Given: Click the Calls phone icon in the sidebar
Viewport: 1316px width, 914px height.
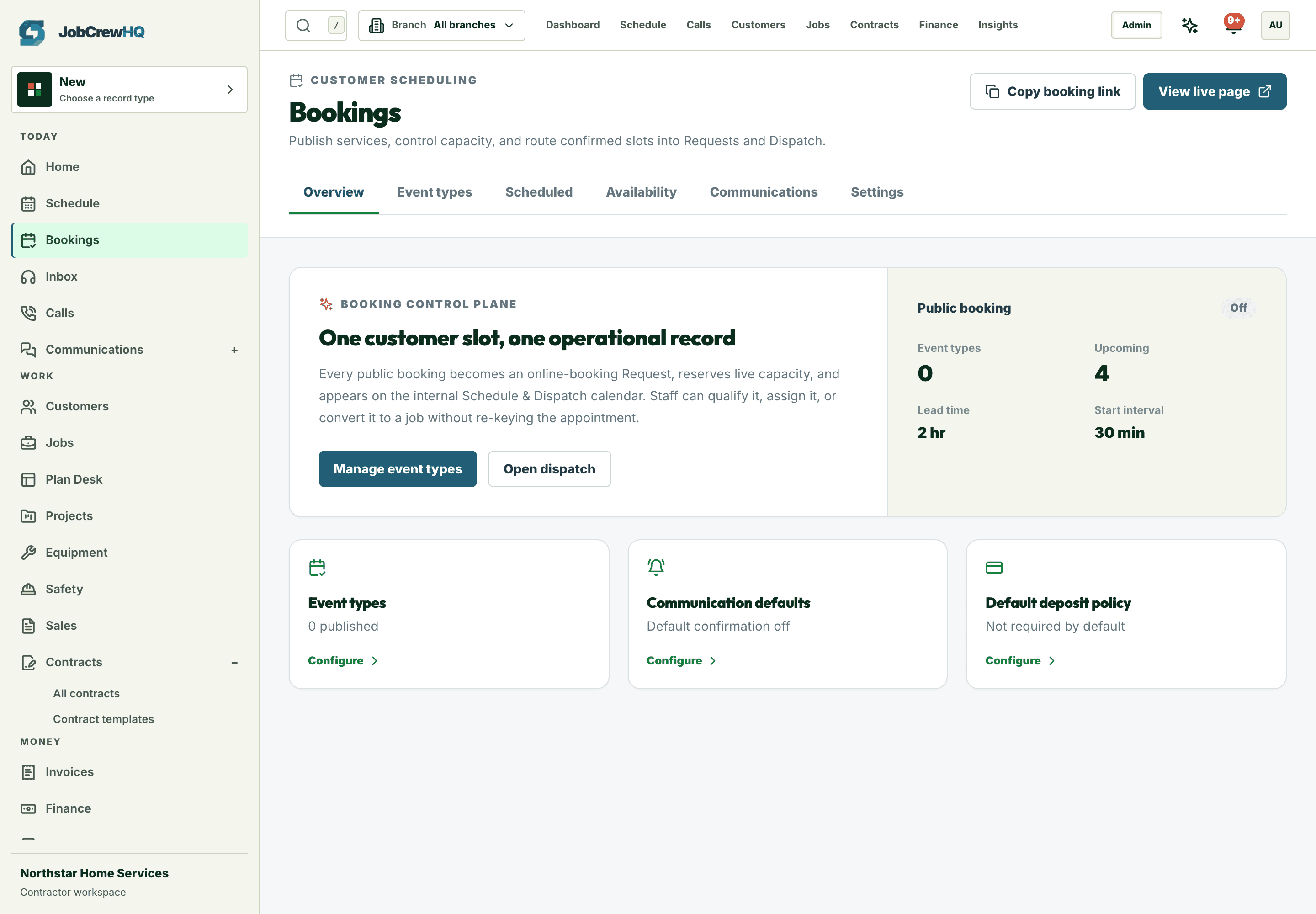Looking at the screenshot, I should [28, 313].
